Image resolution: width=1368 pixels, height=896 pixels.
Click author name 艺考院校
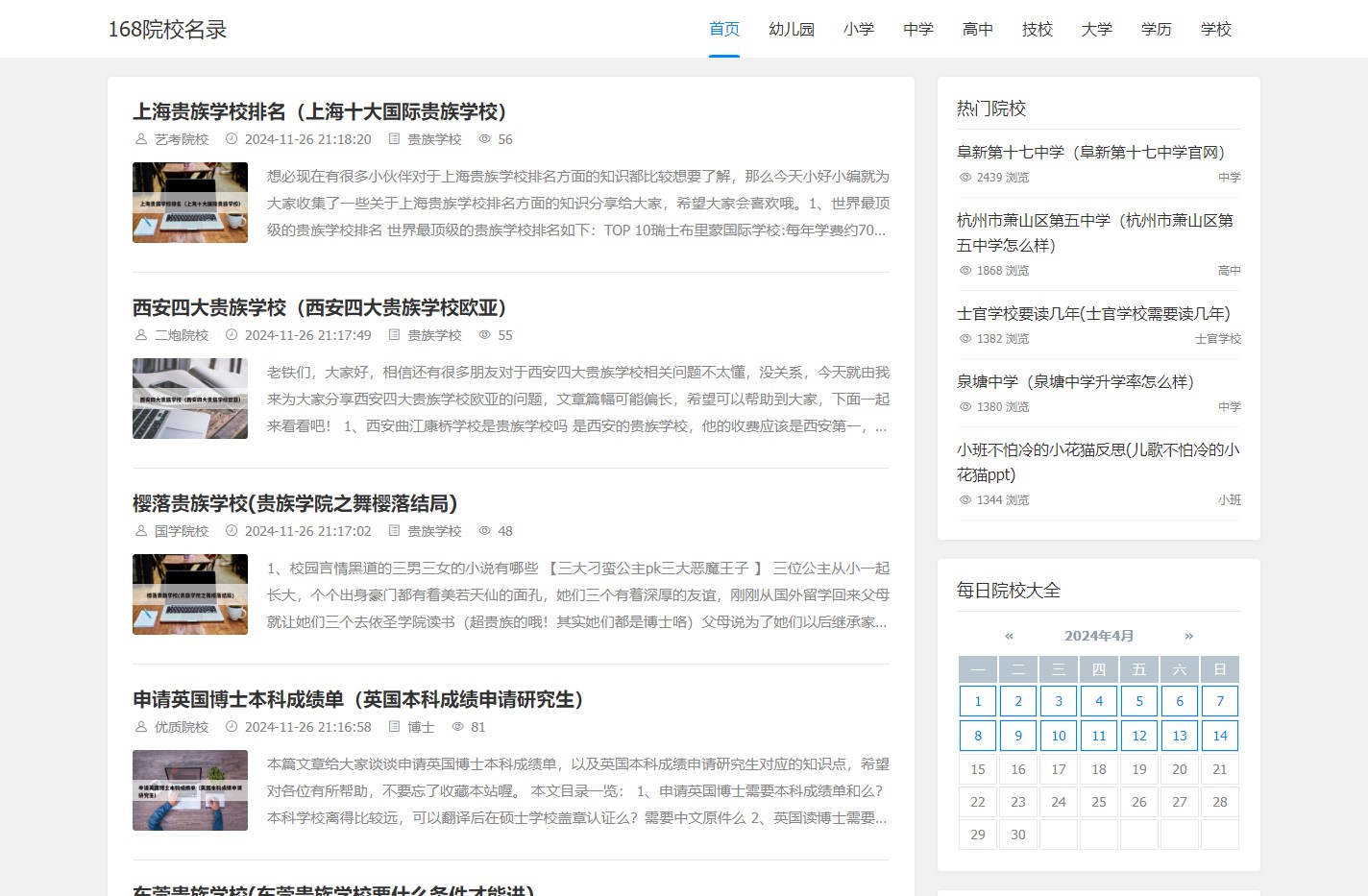point(182,139)
